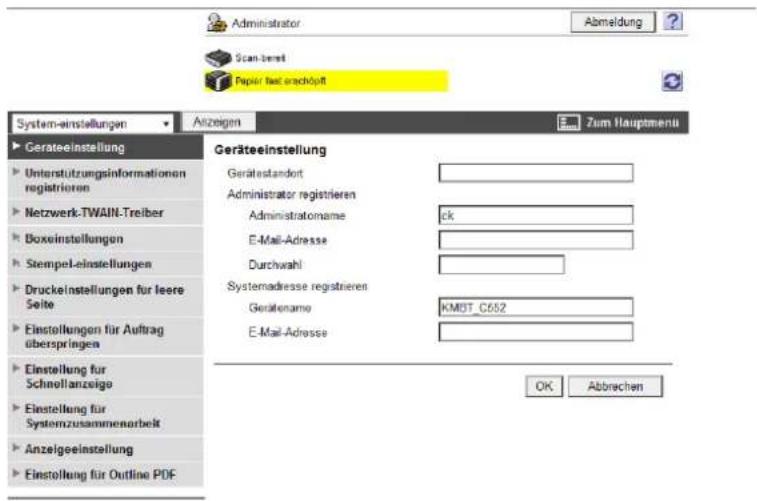Click the 'Scan-bereit' status text
Screen dimensions: 757x501
tap(260, 58)
